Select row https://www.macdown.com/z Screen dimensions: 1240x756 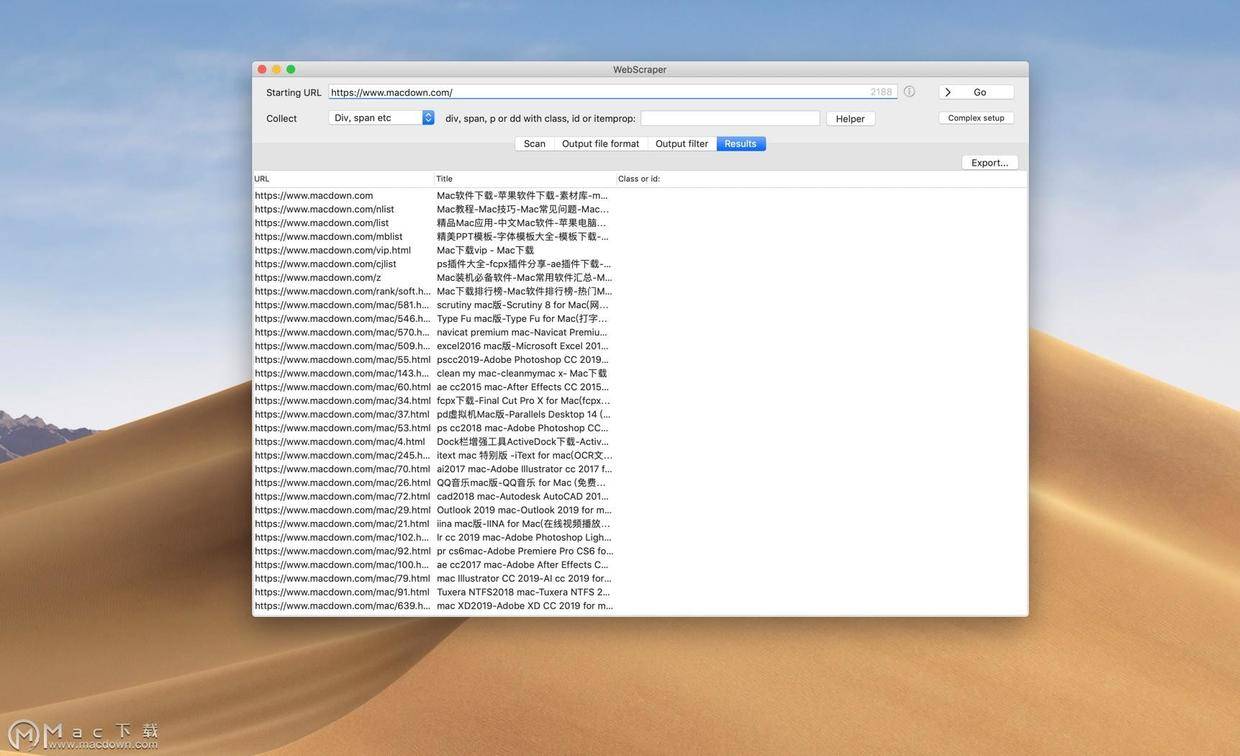point(640,278)
